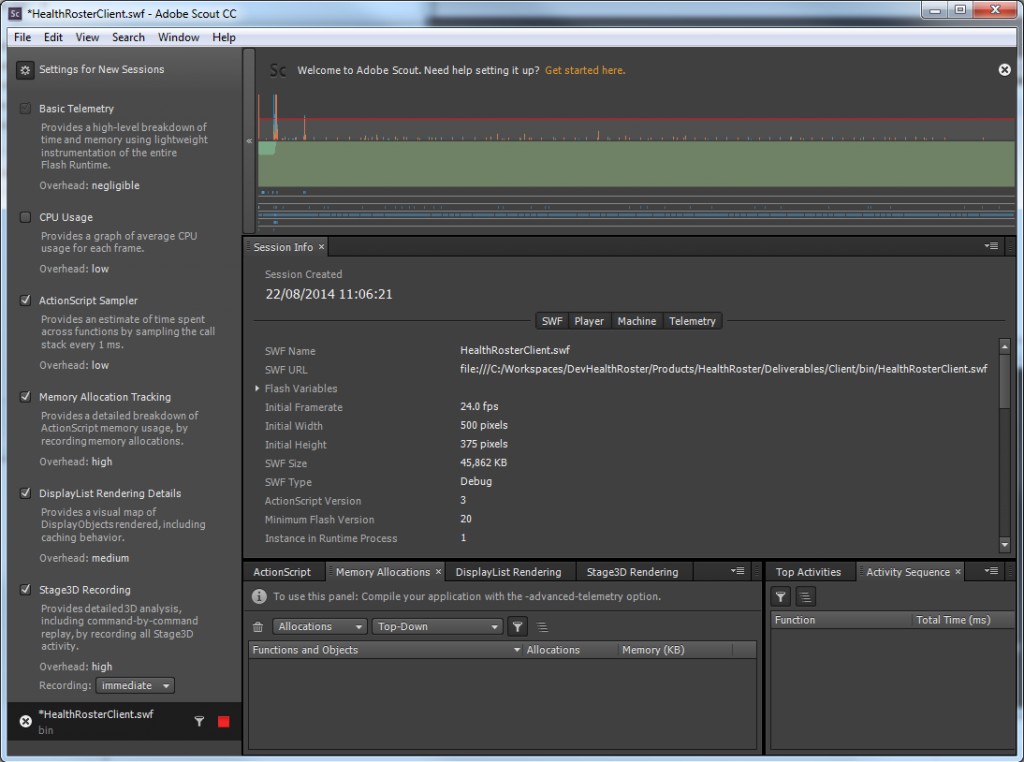Viewport: 1024px width, 762px height.
Task: Enable the CPU Usage checkbox
Action: tap(26, 217)
